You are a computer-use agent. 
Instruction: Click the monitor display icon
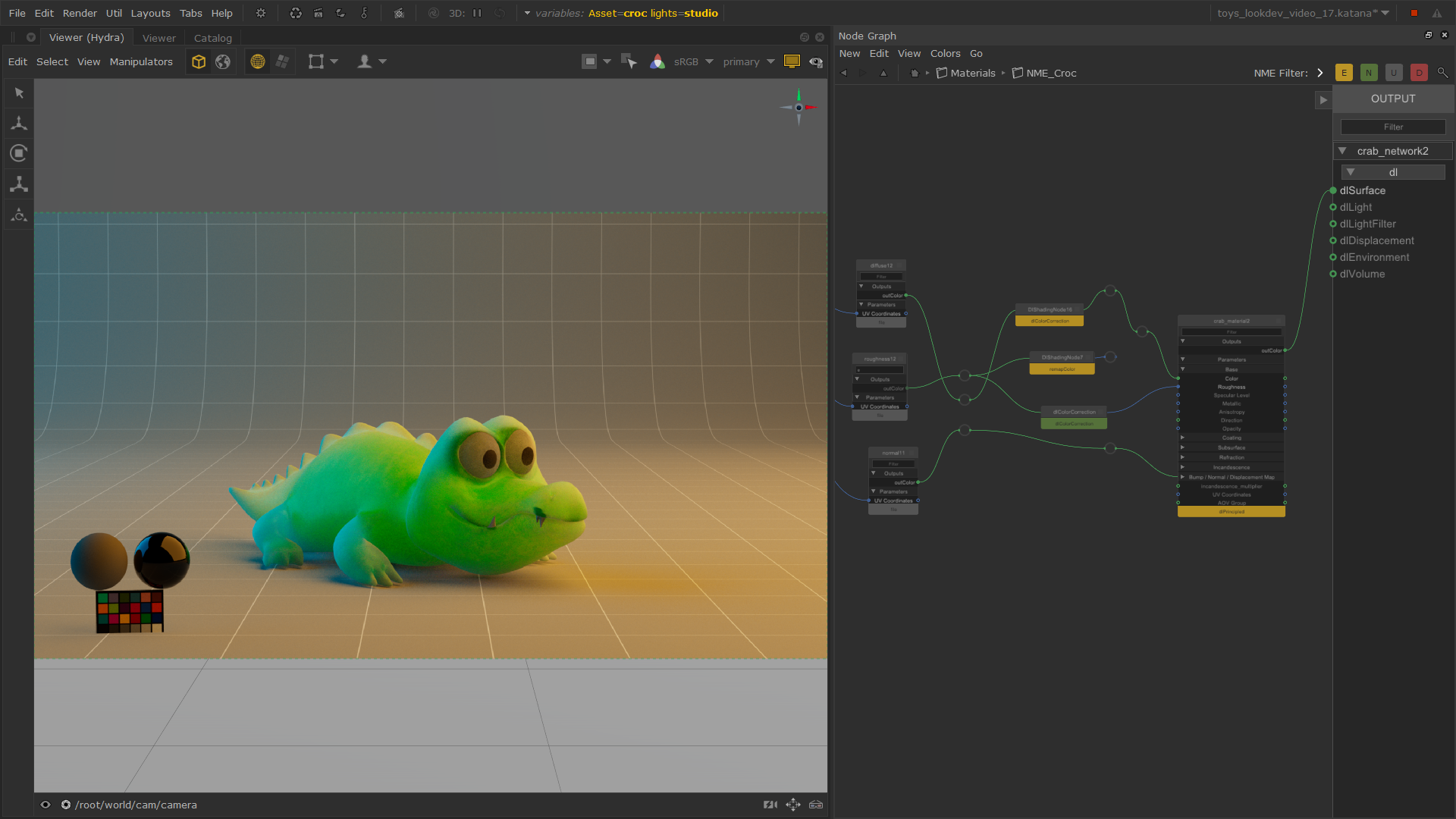pos(792,61)
